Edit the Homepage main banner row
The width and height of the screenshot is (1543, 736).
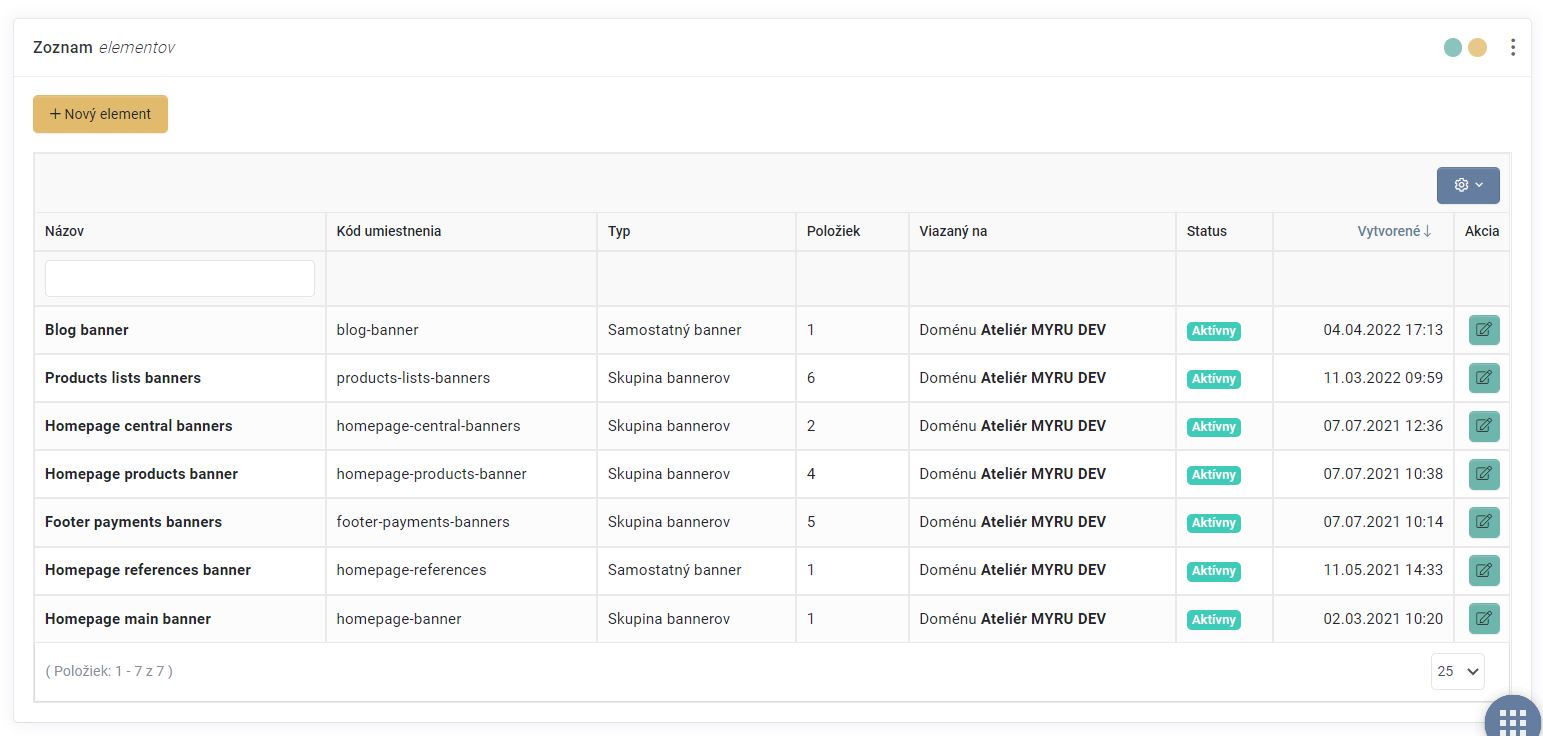(1483, 619)
